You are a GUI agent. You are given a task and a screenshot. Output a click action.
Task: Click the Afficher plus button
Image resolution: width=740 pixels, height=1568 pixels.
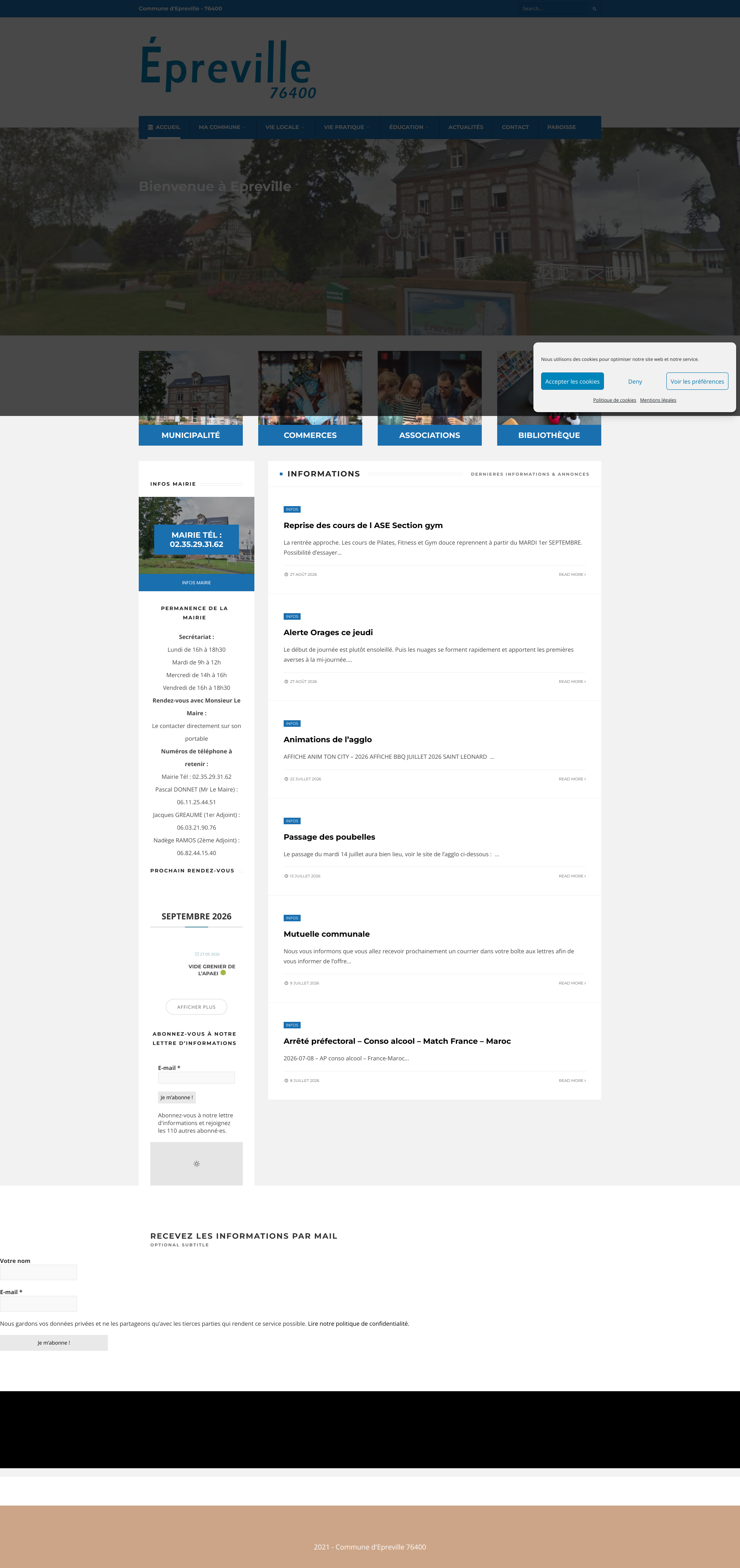tap(196, 1007)
